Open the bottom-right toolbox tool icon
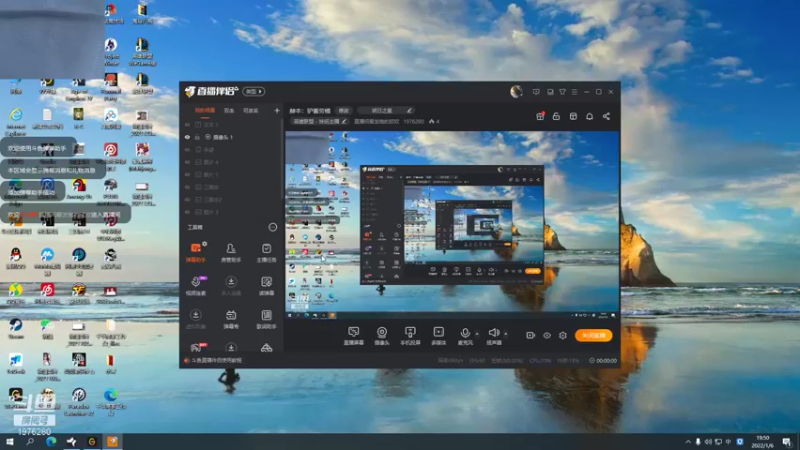 tap(266, 348)
